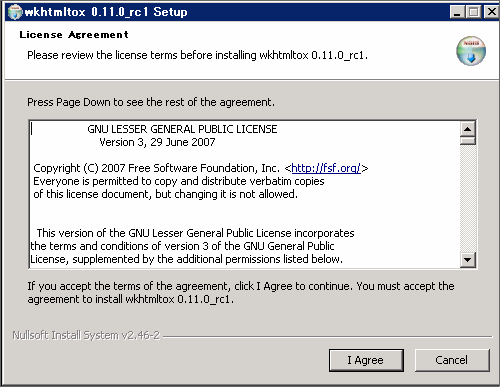
Task: Cancel the wkhtmltox installation
Action: [452, 360]
